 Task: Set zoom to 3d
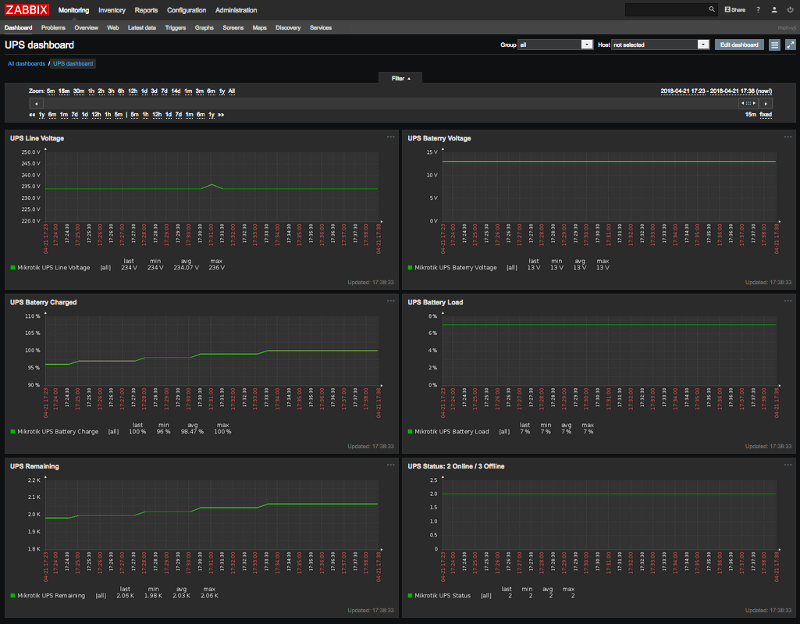[154, 91]
